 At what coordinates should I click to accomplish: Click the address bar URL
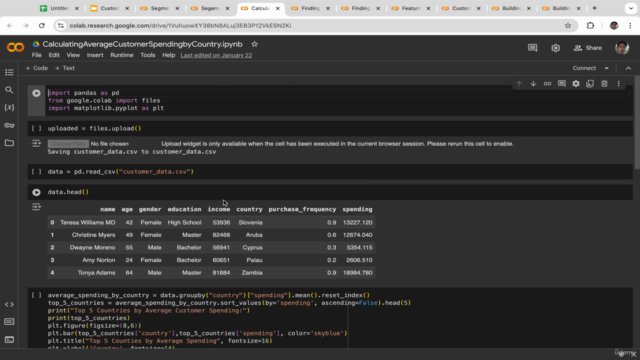pyautogui.click(x=180, y=26)
